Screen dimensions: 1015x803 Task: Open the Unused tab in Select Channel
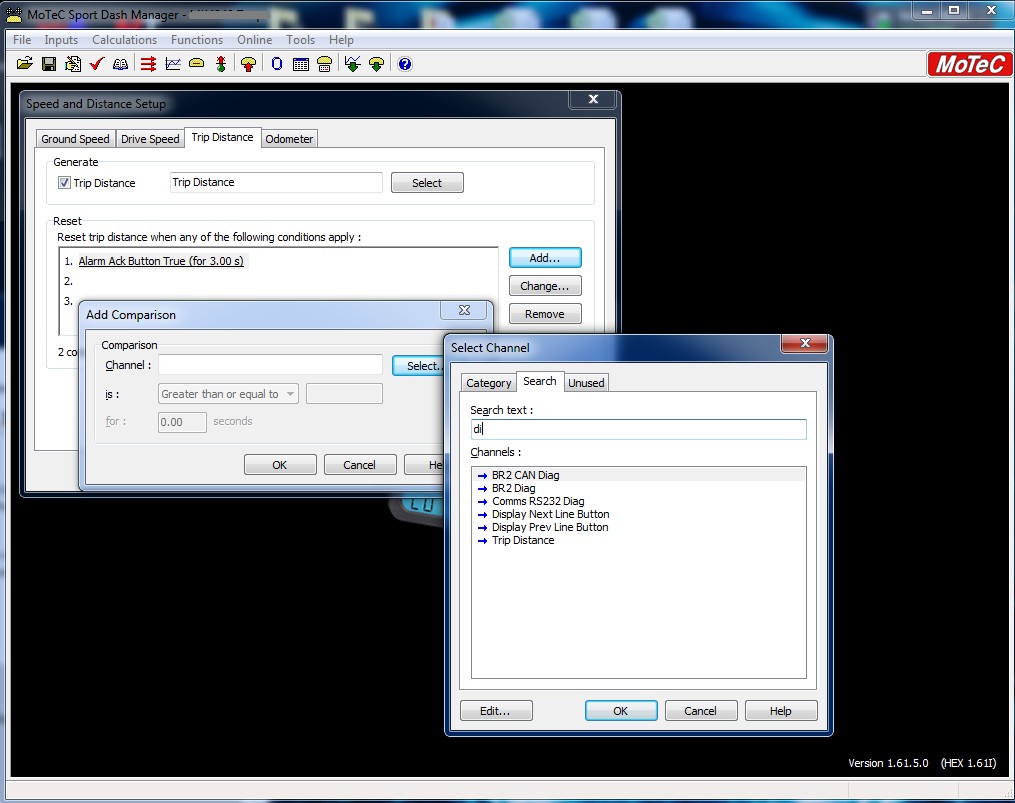586,383
